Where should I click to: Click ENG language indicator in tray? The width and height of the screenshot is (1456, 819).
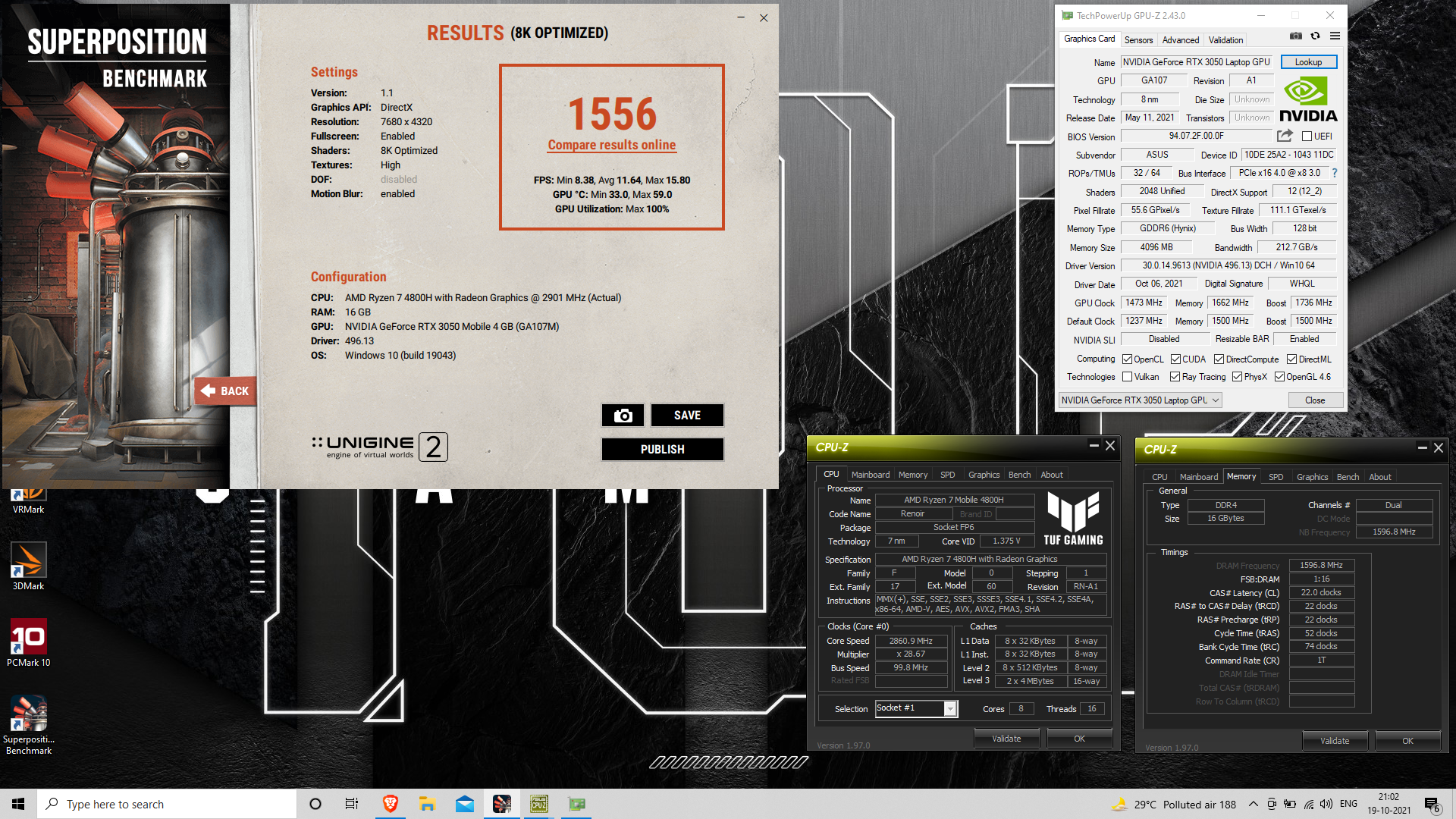click(1348, 804)
